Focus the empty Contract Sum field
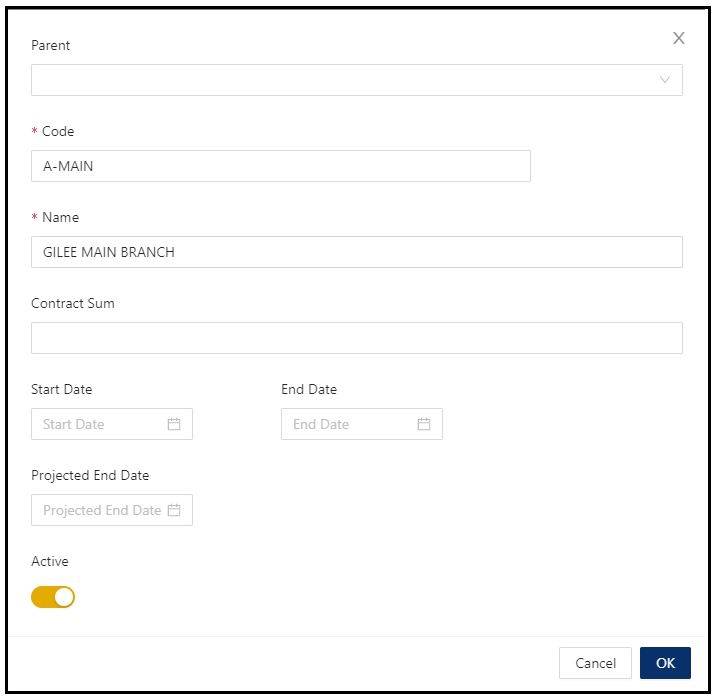Screen dimensions: 715x700 click(x=357, y=338)
